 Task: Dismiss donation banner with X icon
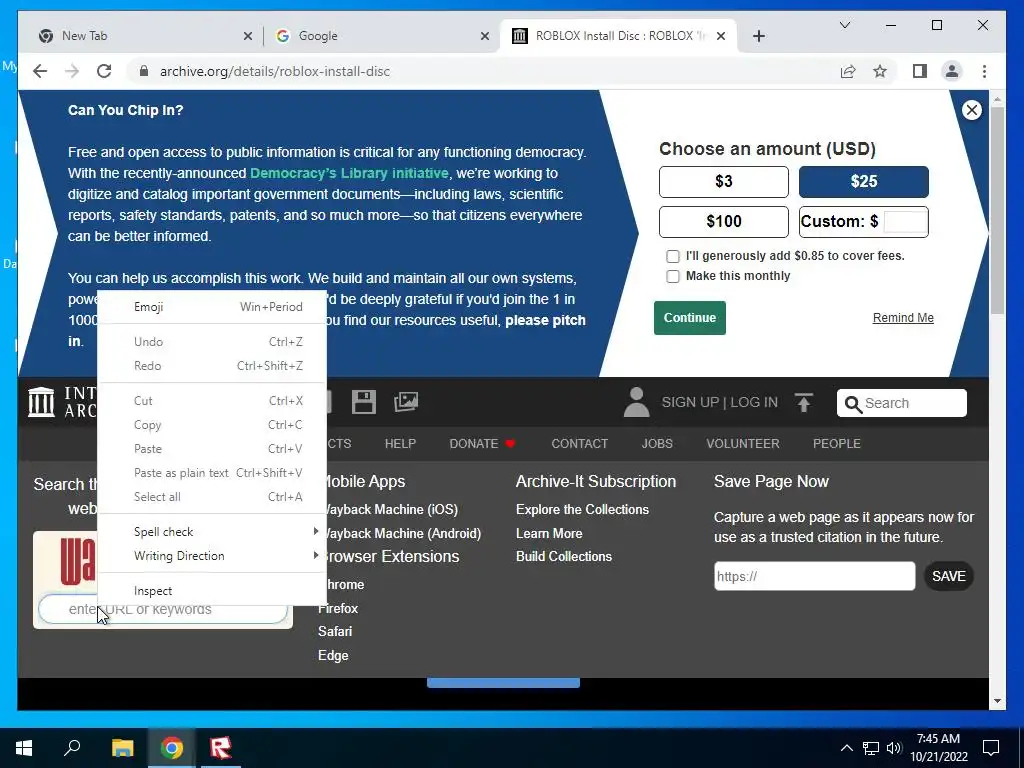(x=972, y=110)
